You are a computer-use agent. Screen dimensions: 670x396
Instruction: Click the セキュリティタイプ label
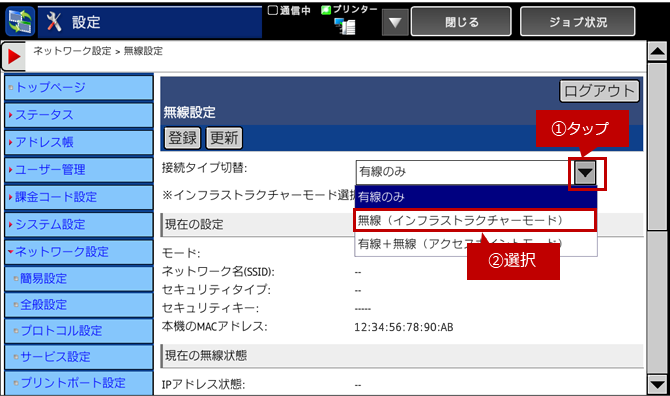pos(216,290)
